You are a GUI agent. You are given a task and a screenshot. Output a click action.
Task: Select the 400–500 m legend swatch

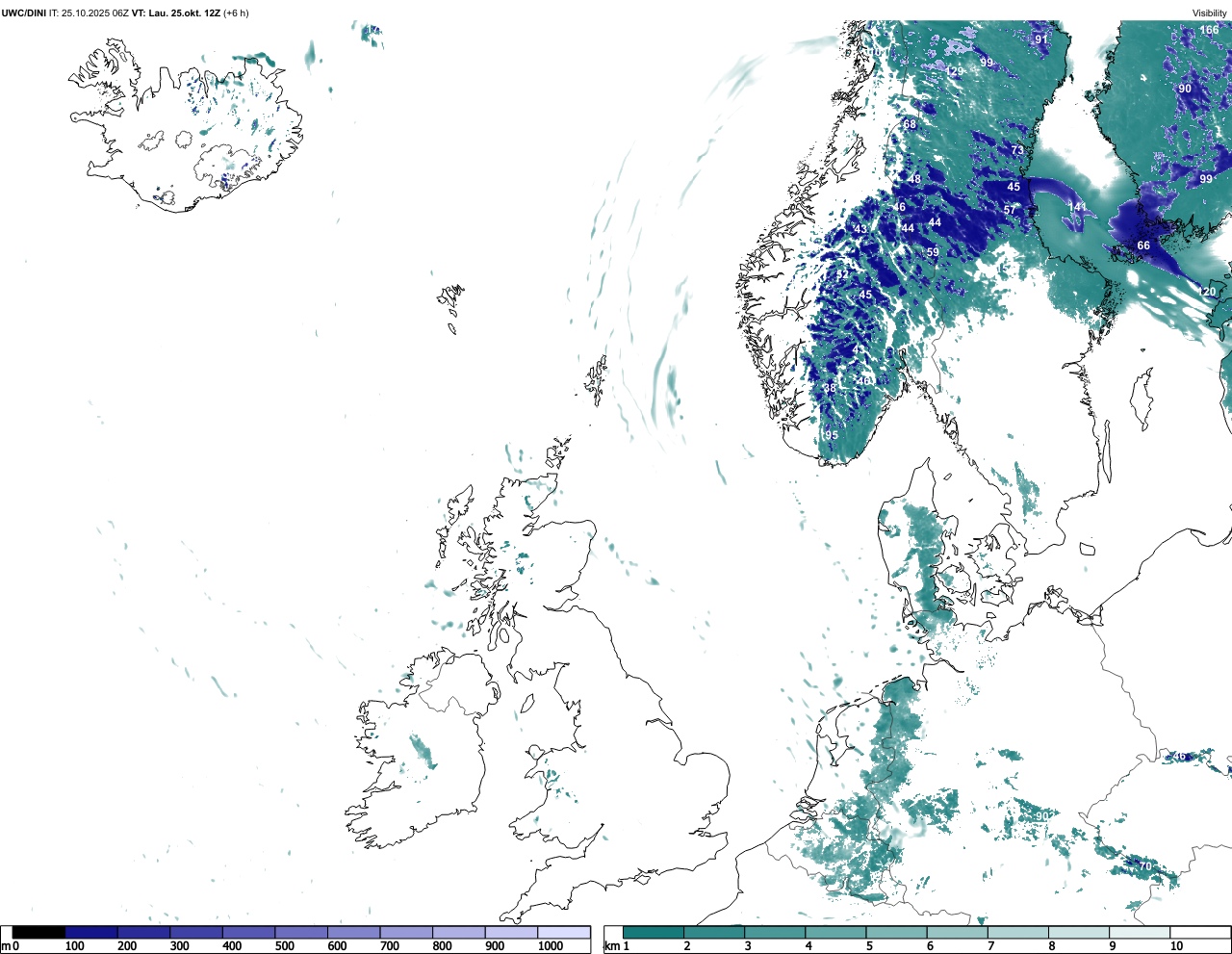pos(248,932)
